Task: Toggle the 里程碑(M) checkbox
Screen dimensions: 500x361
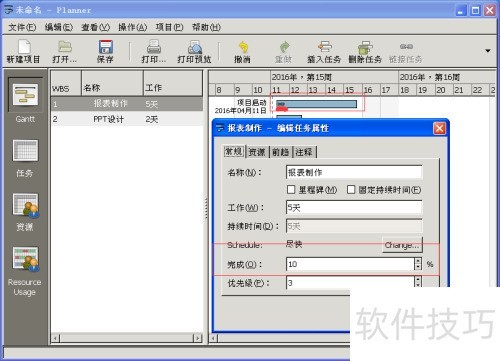Action: (291, 190)
